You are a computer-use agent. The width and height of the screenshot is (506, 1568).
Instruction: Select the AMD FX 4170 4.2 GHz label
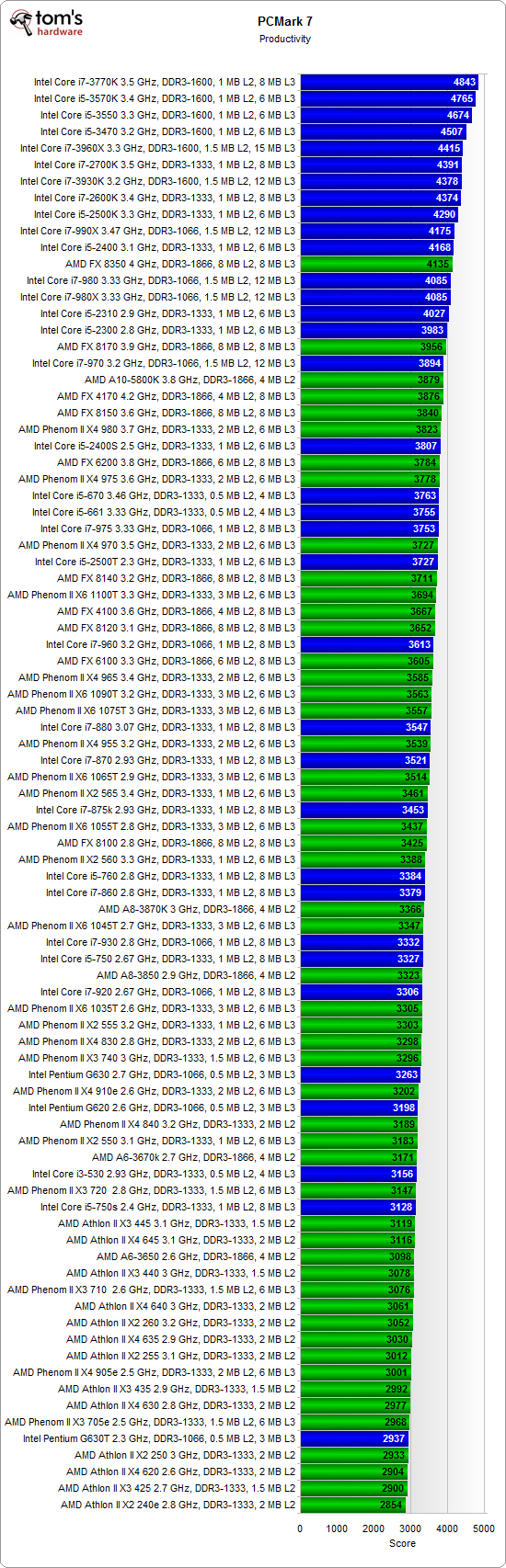tap(177, 396)
